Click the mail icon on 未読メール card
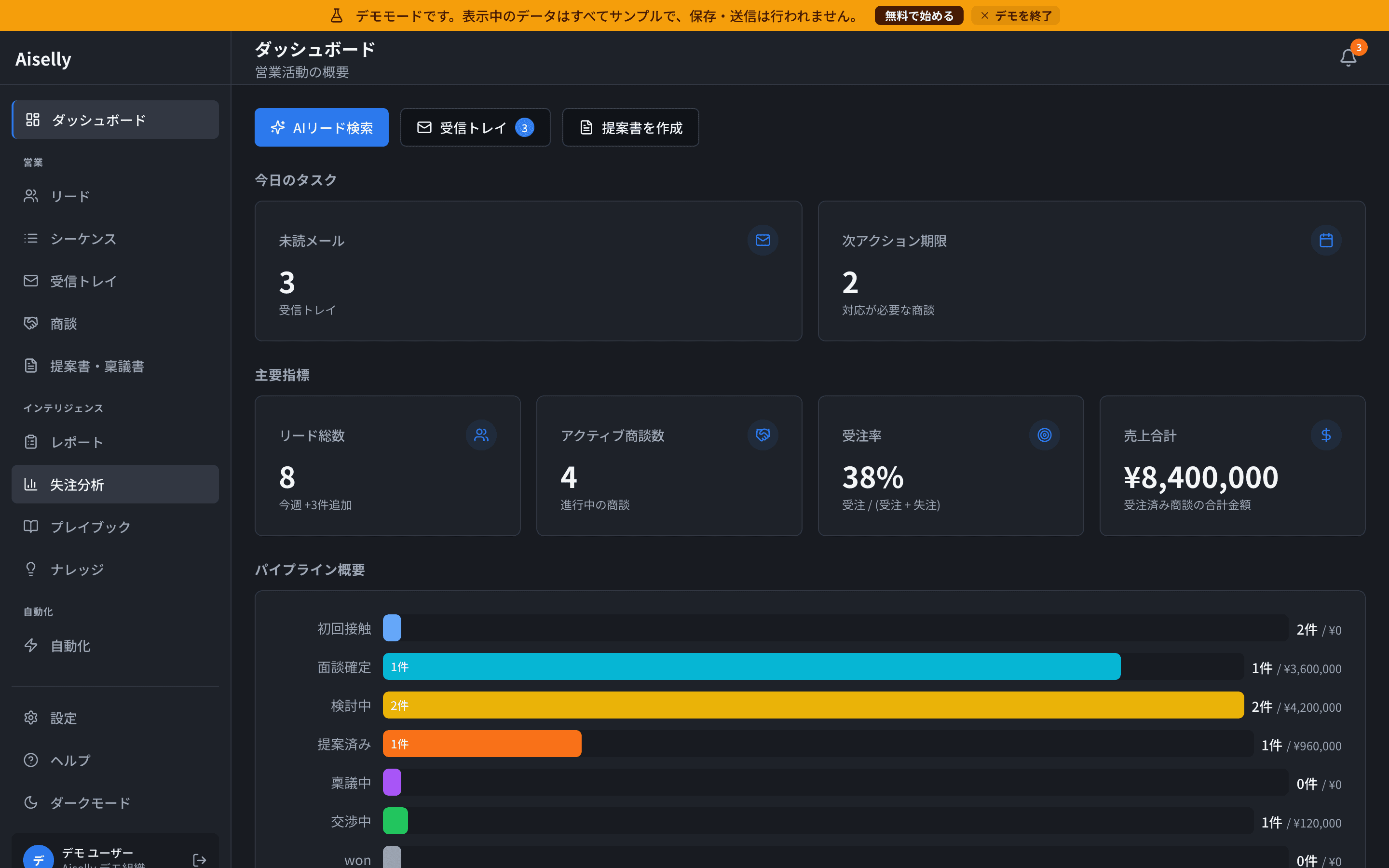Image resolution: width=1389 pixels, height=868 pixels. [763, 240]
